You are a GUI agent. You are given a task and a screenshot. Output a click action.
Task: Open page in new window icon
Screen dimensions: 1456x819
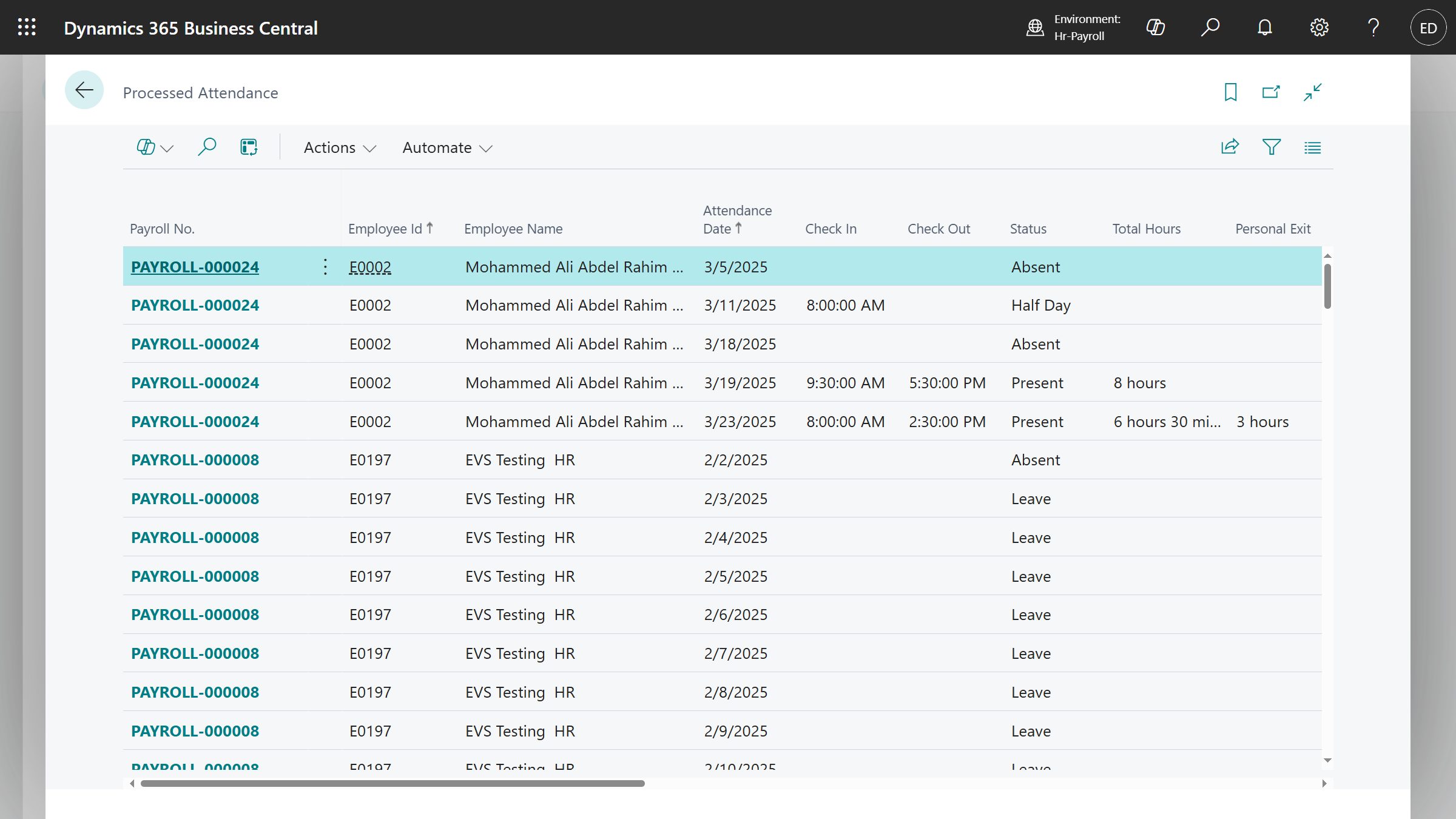(x=1271, y=92)
